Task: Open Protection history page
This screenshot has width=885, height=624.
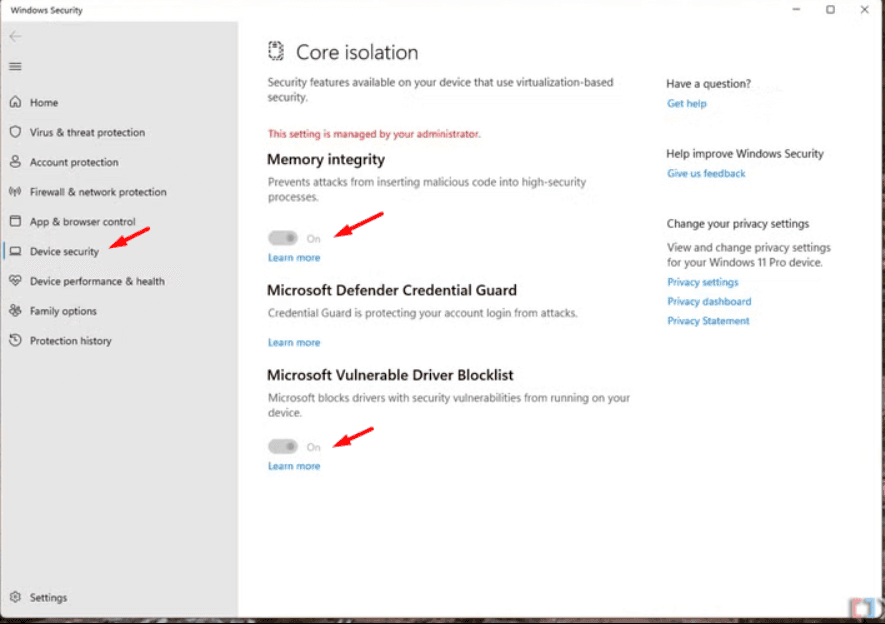Action: pyautogui.click(x=71, y=341)
